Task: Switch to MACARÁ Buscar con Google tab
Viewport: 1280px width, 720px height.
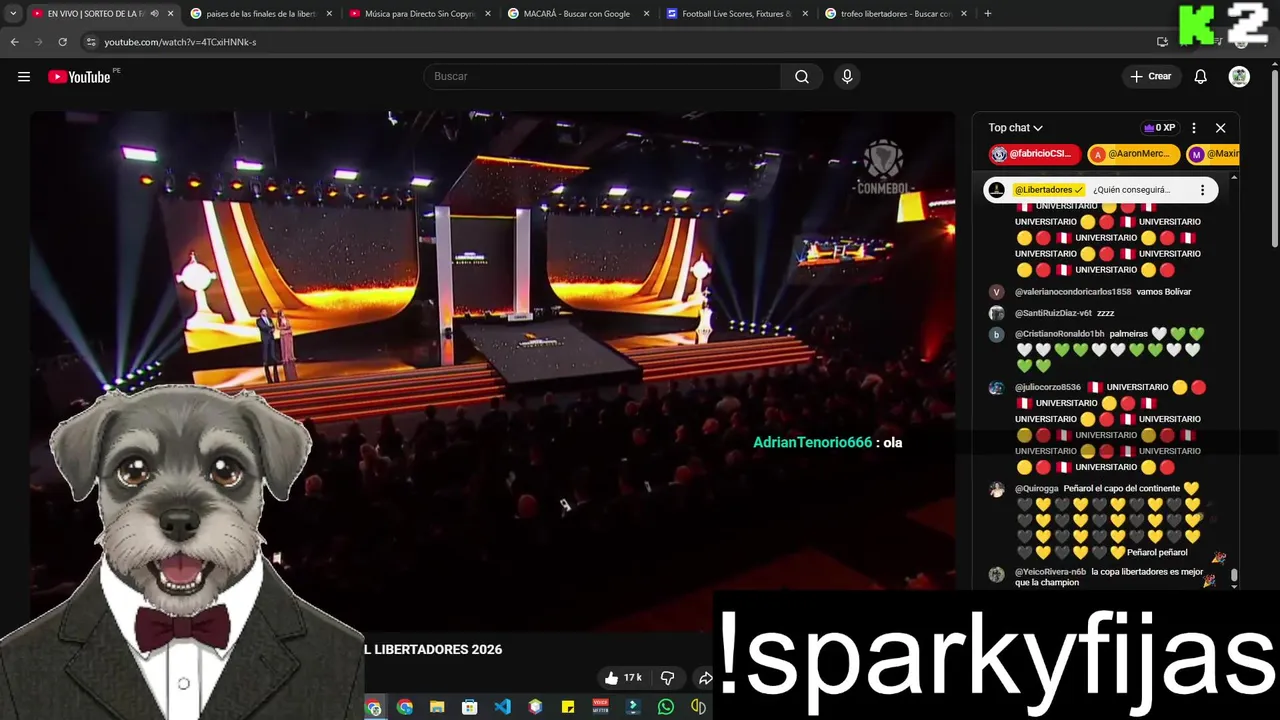Action: point(577,14)
